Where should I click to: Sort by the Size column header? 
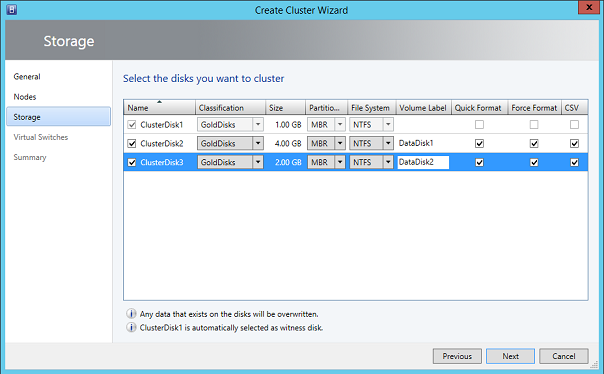285,107
